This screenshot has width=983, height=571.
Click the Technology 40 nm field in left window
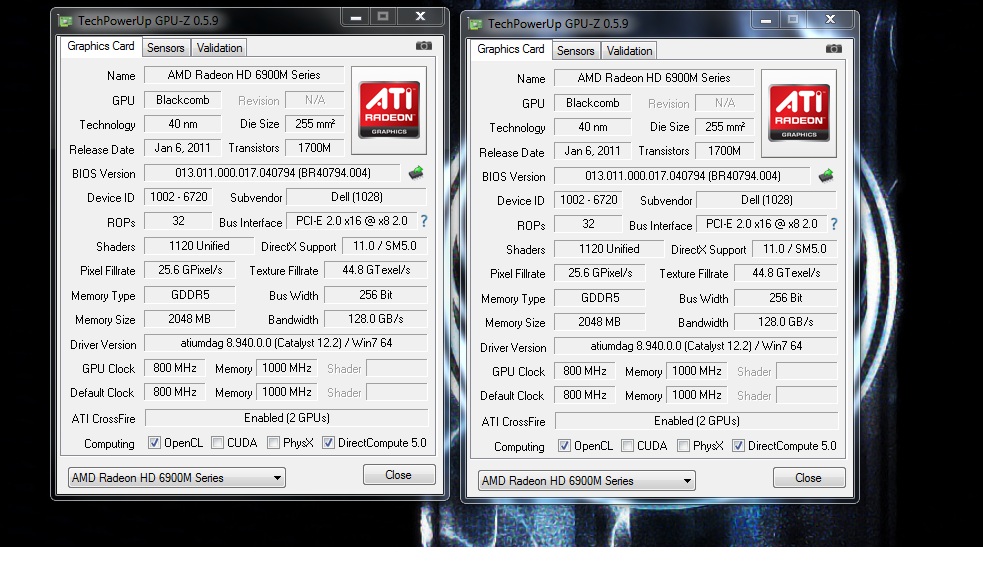pyautogui.click(x=182, y=123)
